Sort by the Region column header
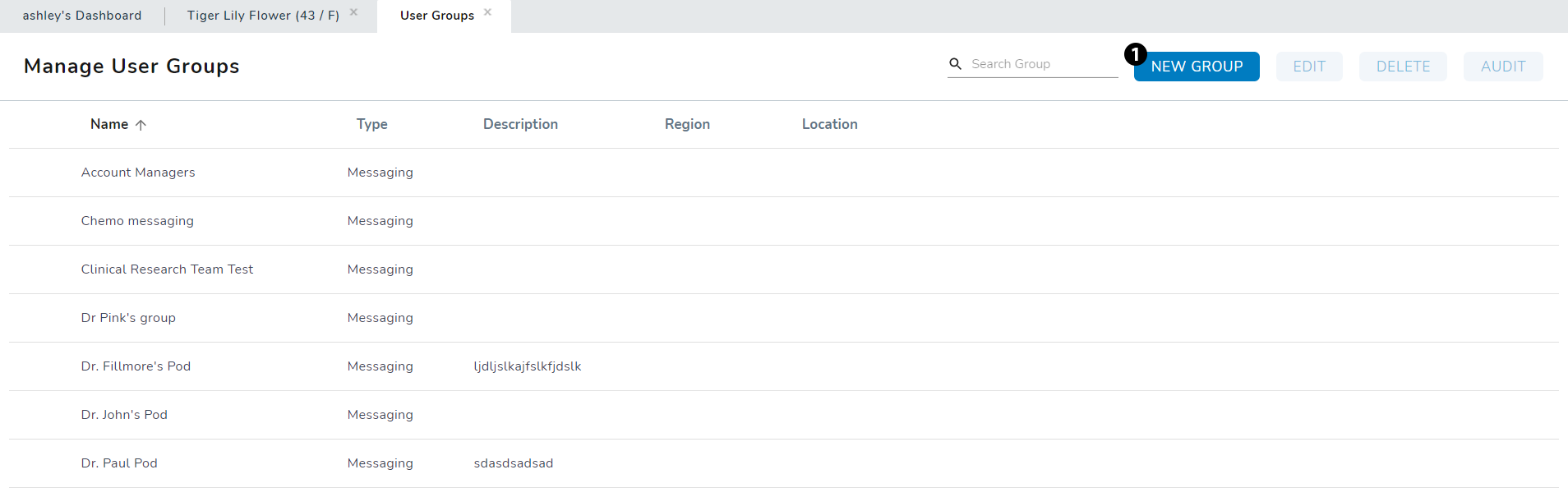The image size is (1568, 488). (687, 124)
